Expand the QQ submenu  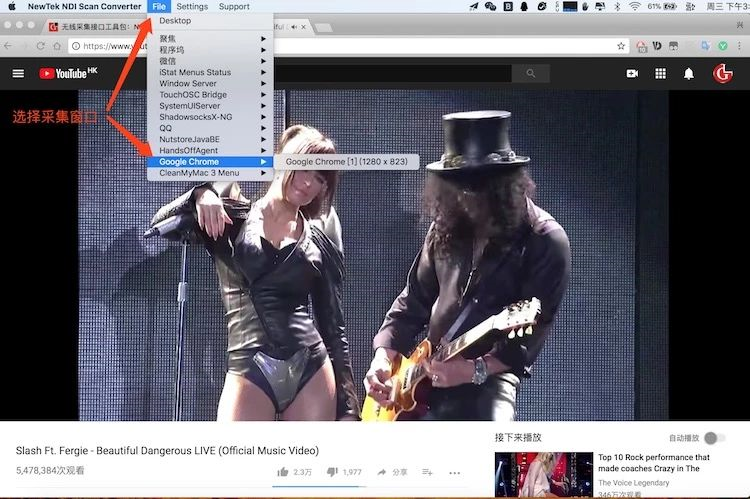[210, 128]
